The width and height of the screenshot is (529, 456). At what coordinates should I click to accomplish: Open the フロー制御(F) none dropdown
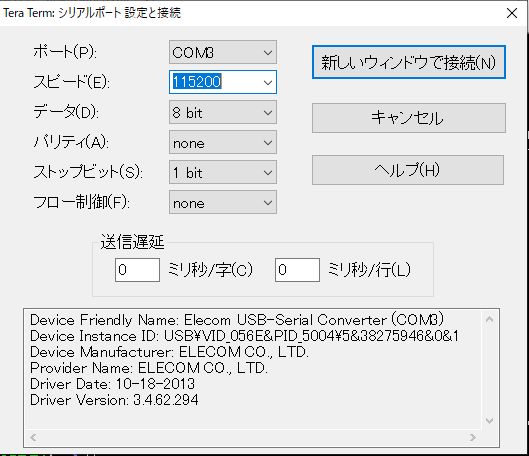pyautogui.click(x=223, y=202)
